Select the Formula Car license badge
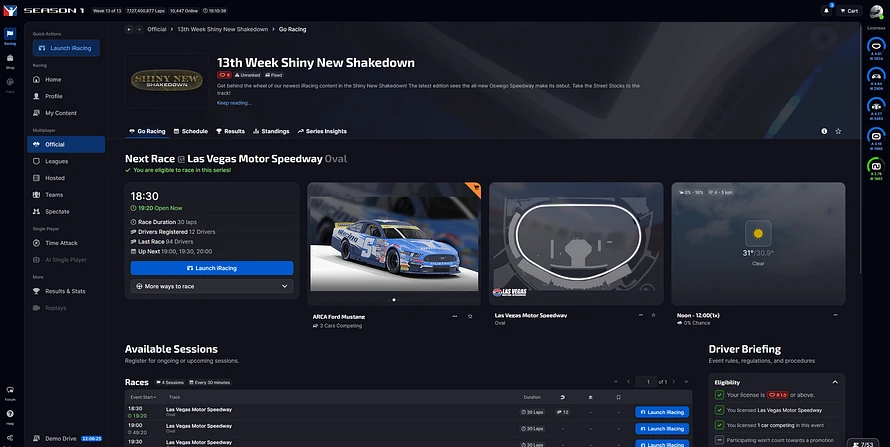This screenshot has height=447, width=890. click(876, 107)
